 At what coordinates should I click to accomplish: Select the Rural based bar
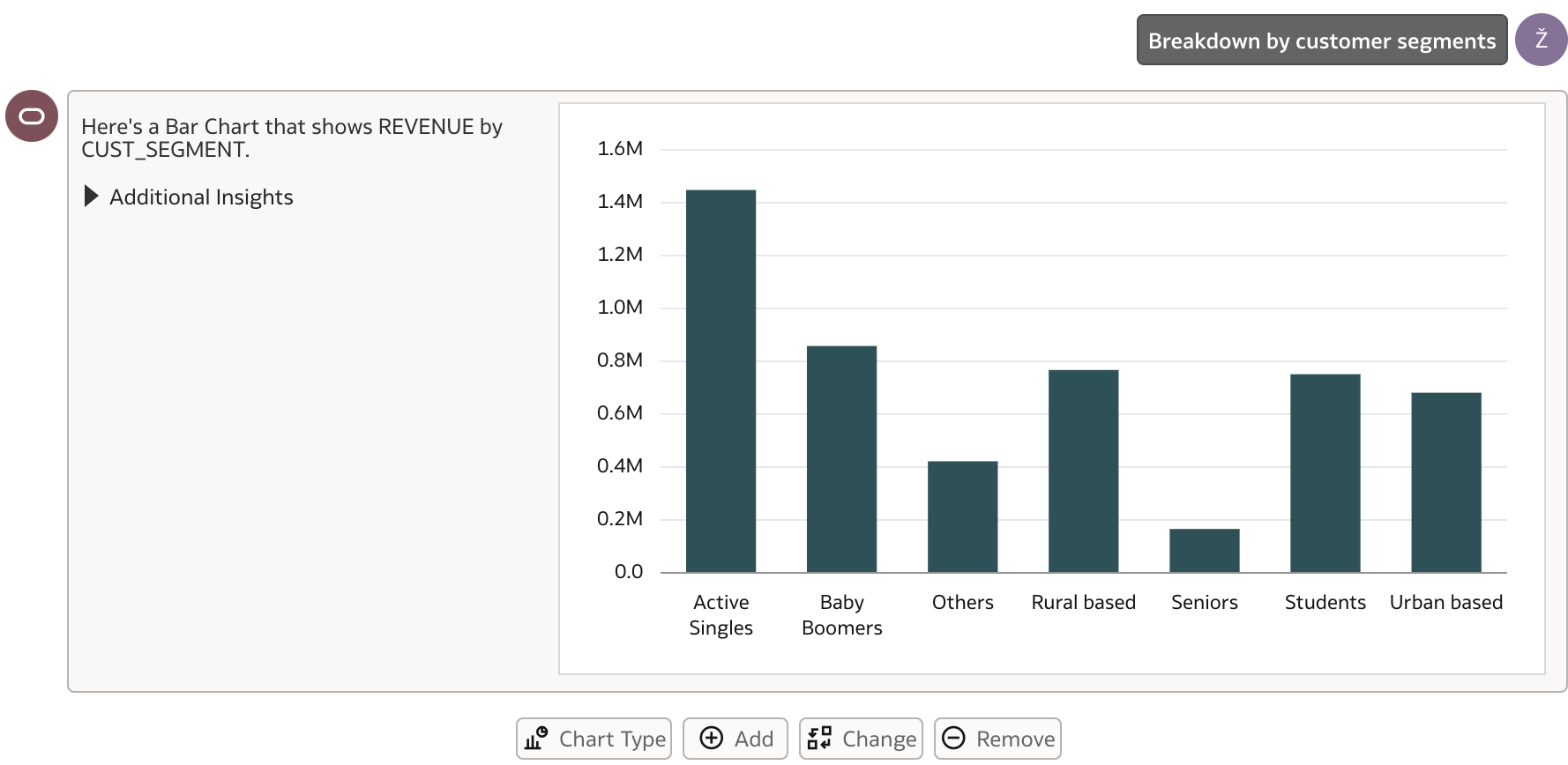(1083, 471)
